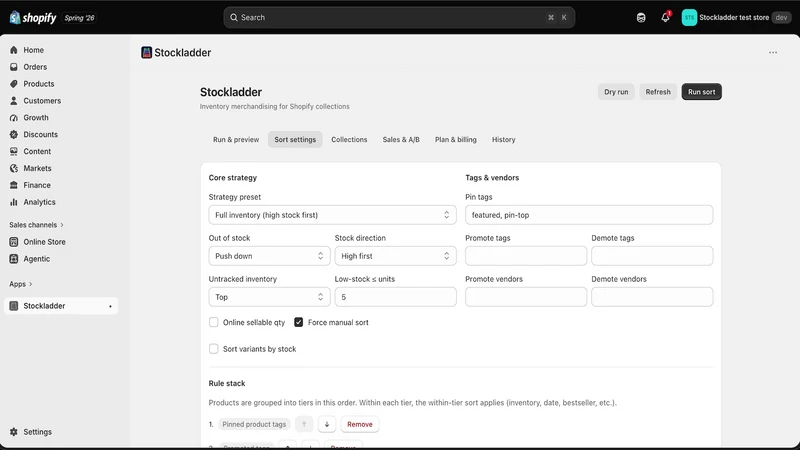Focus the top Search bar

399,17
